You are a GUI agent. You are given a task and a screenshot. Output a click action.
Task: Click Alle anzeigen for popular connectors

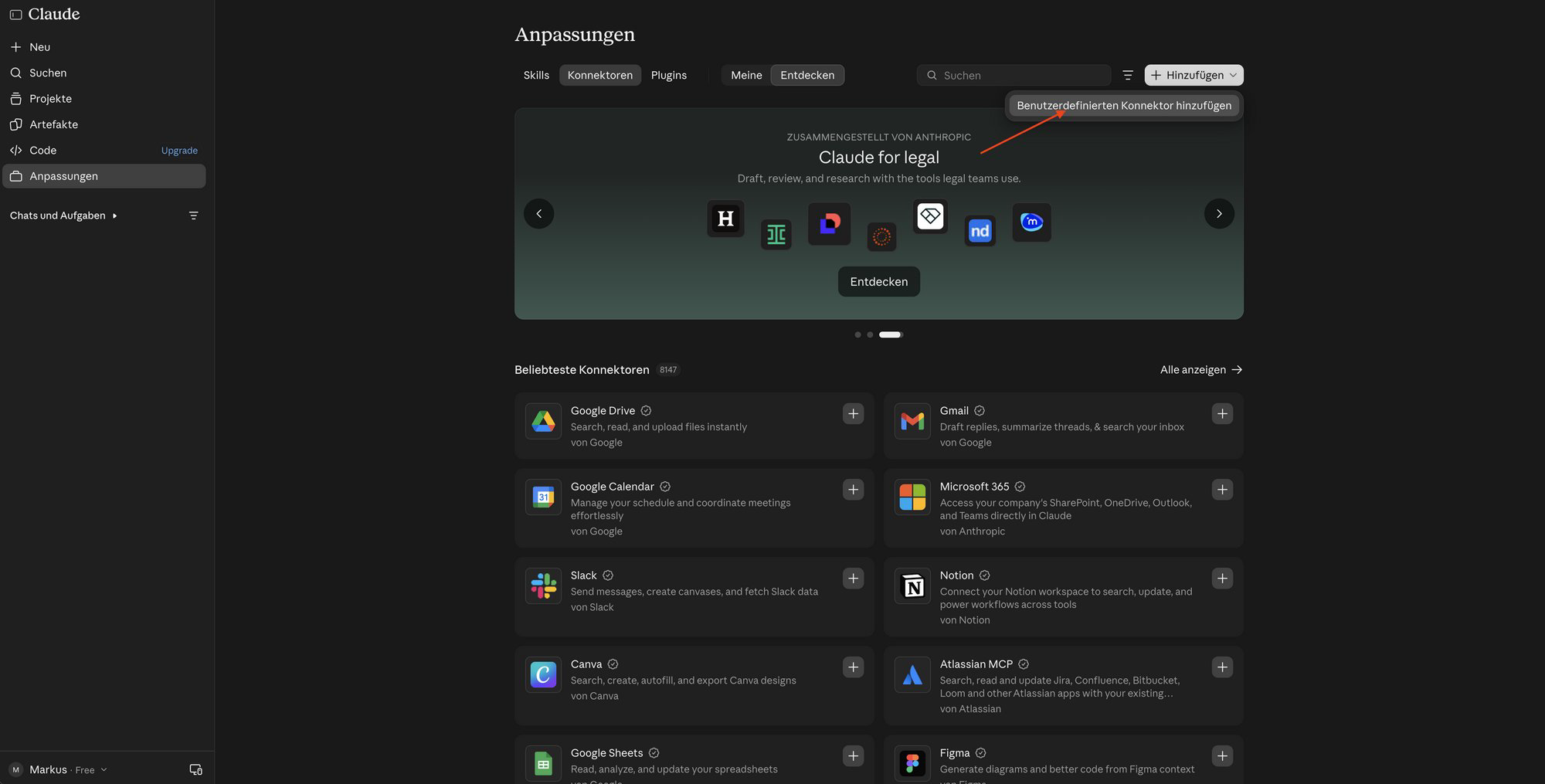pos(1201,370)
